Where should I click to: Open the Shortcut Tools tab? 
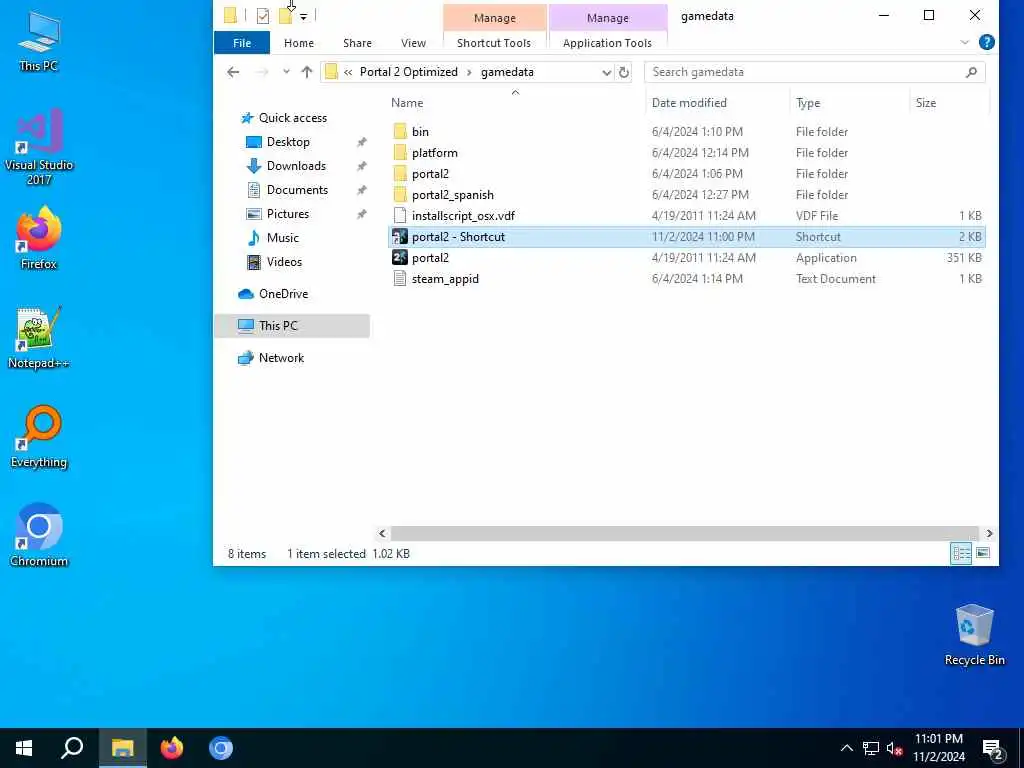coord(494,42)
